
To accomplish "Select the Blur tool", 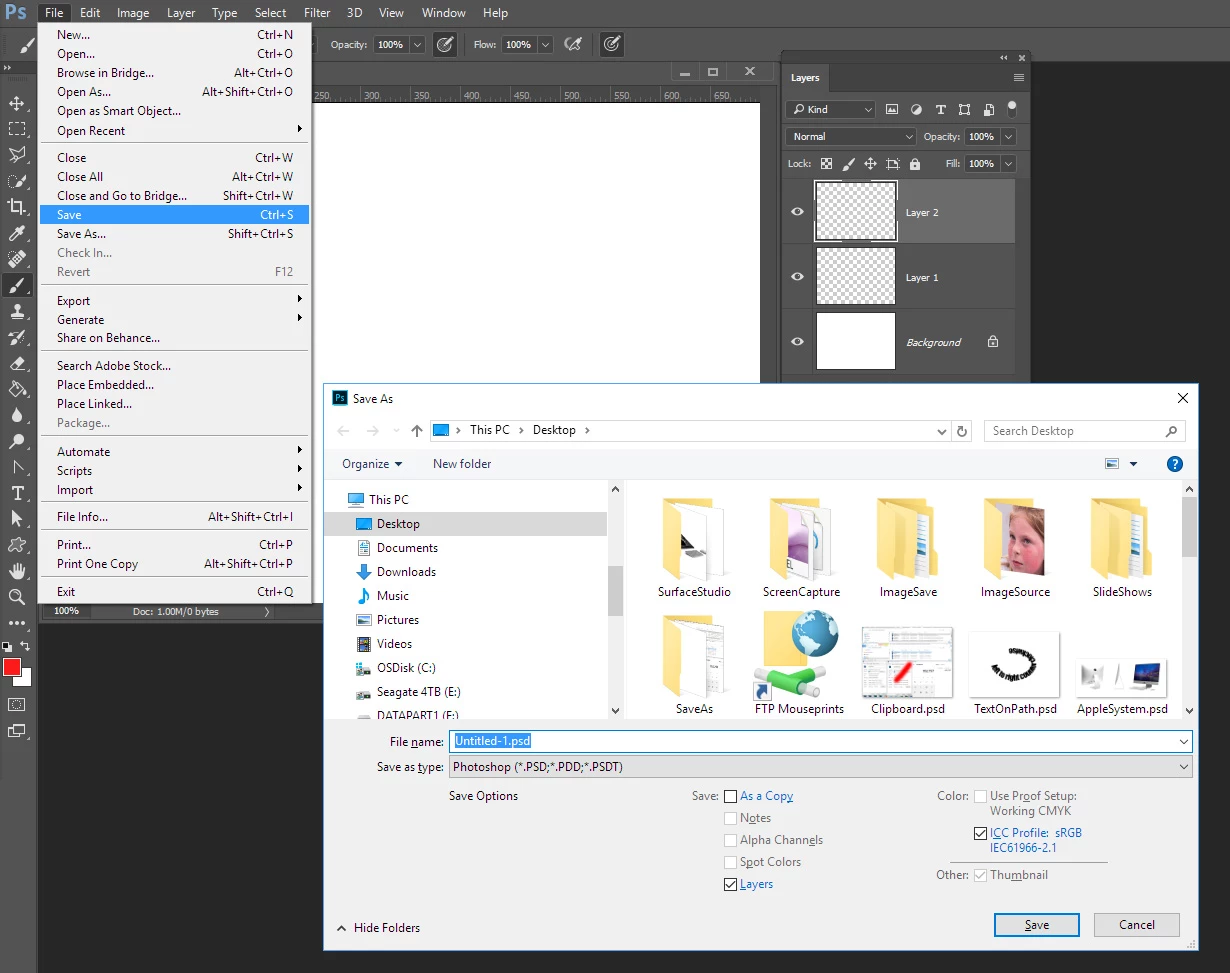I will (x=17, y=415).
